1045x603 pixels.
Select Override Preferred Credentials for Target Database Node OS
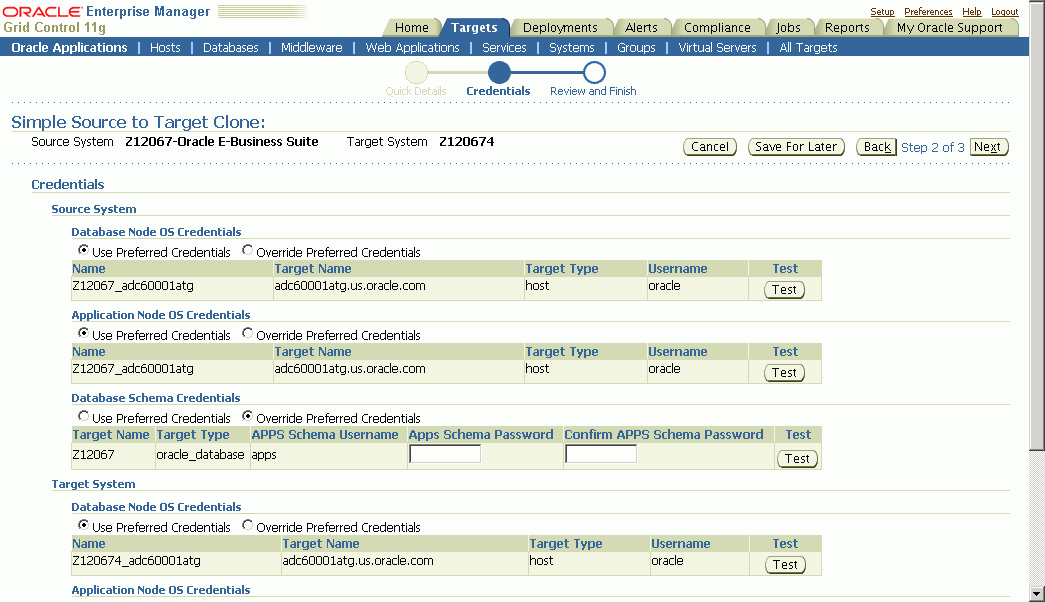point(247,525)
